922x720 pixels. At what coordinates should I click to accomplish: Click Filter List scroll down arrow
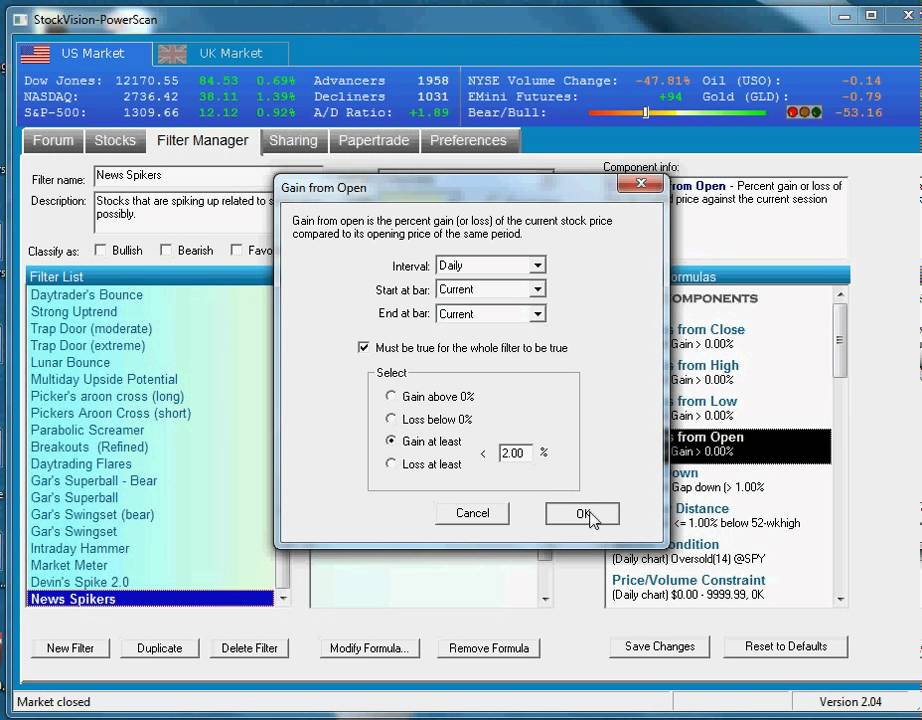(283, 598)
